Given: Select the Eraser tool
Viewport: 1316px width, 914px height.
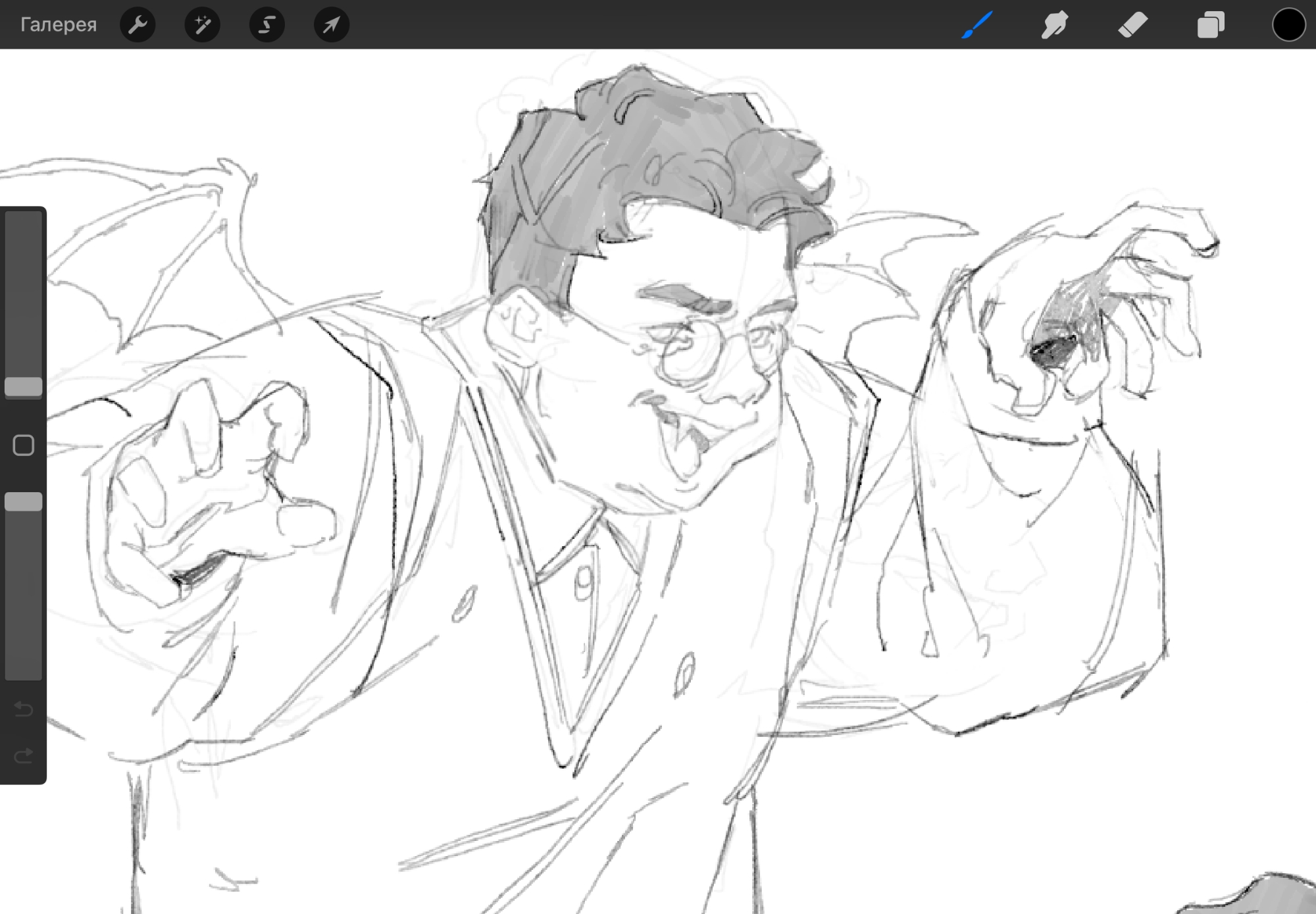Looking at the screenshot, I should (x=1132, y=25).
